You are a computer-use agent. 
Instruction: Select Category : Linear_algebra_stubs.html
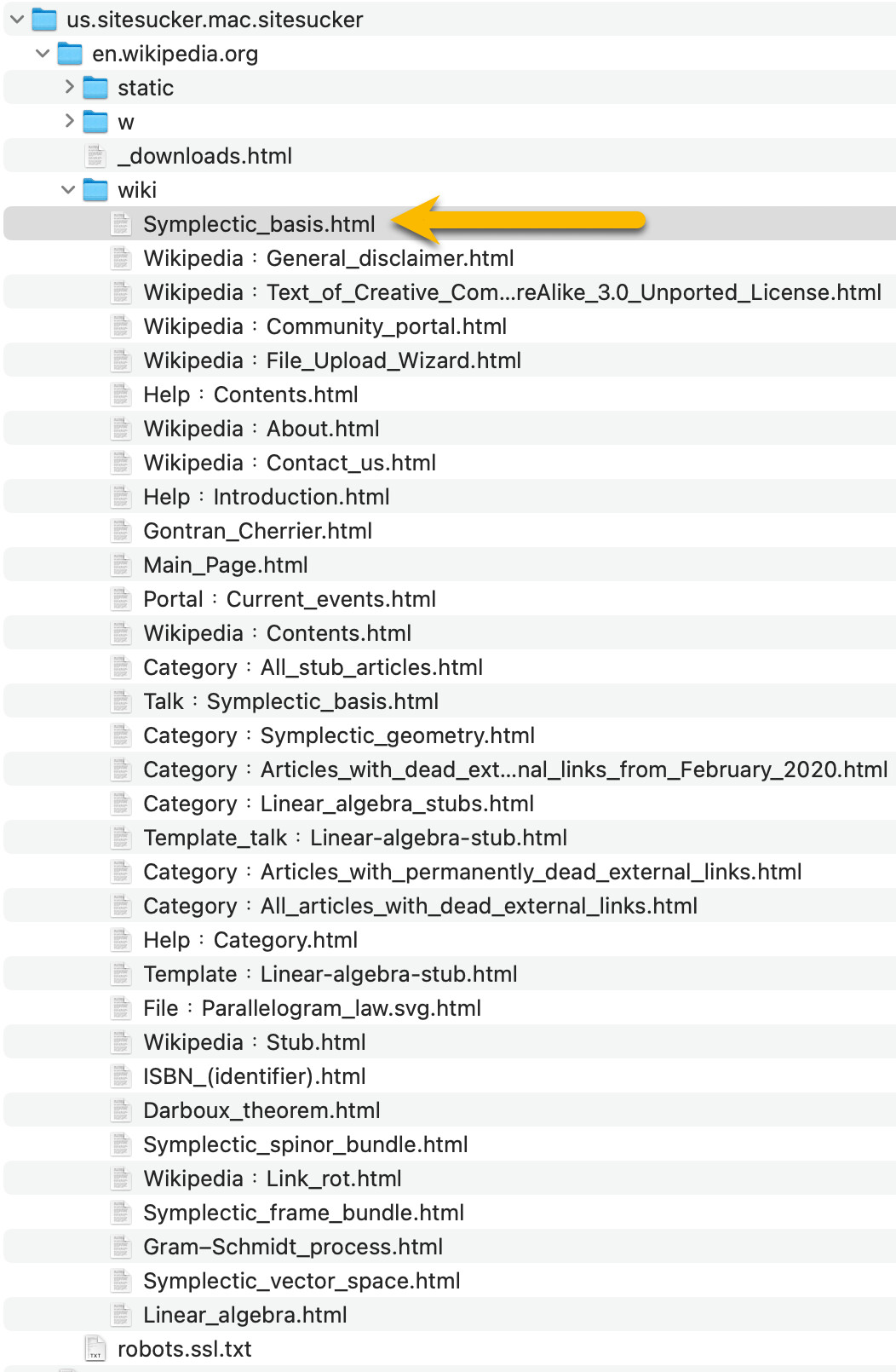(x=338, y=804)
